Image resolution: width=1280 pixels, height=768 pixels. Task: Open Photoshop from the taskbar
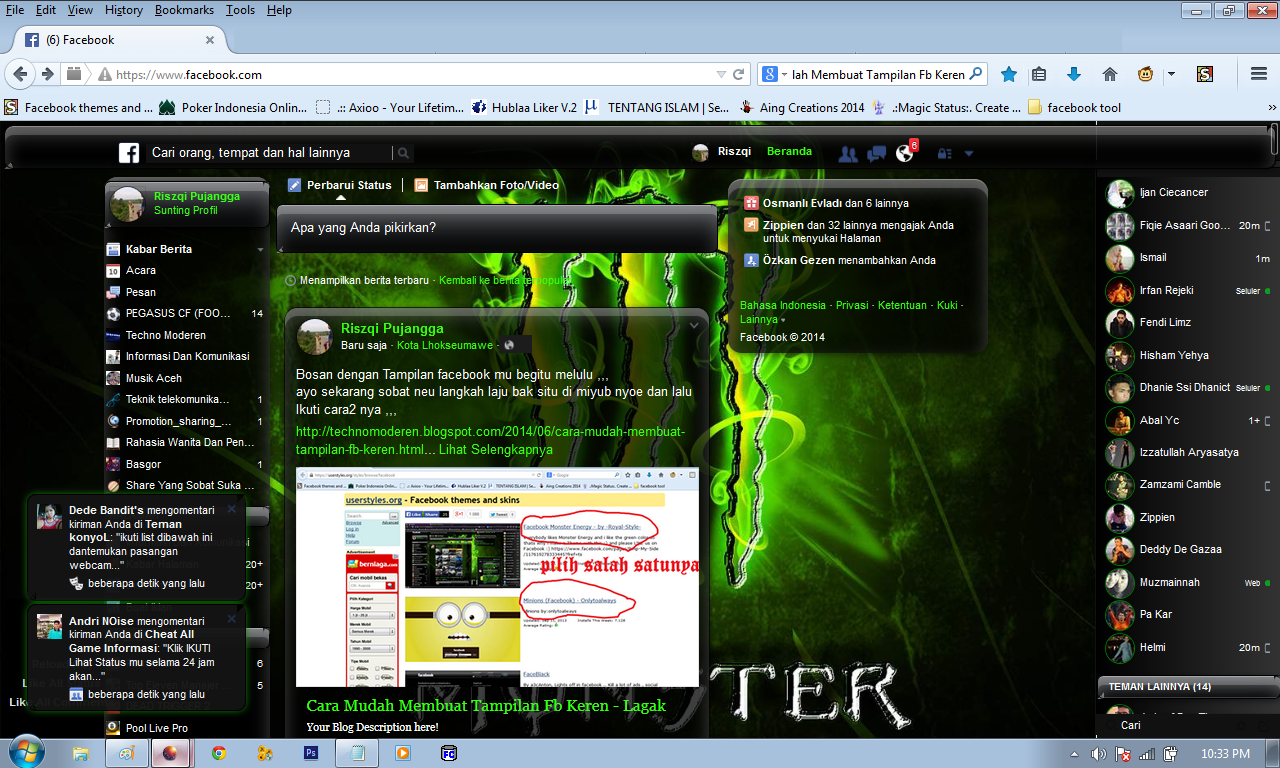coord(311,753)
